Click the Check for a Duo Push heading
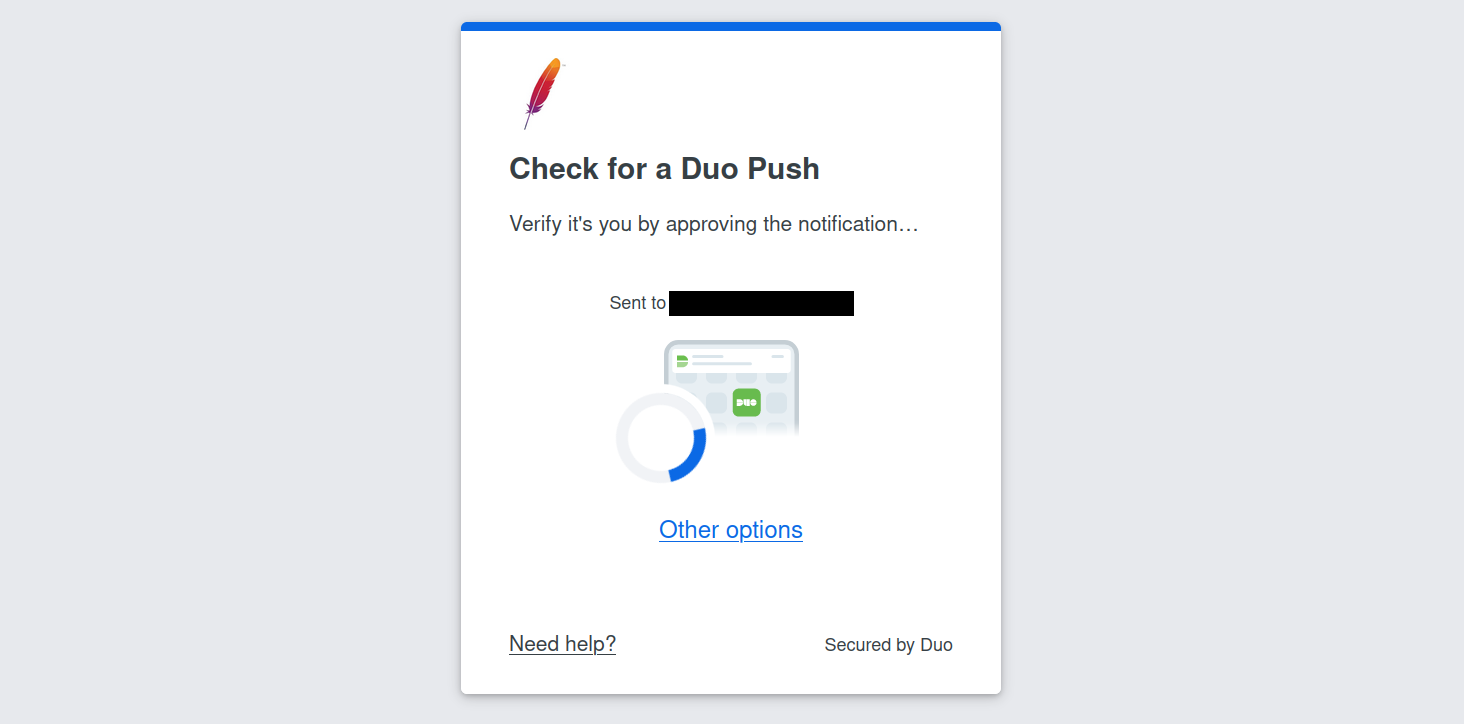This screenshot has height=724, width=1464. point(664,169)
